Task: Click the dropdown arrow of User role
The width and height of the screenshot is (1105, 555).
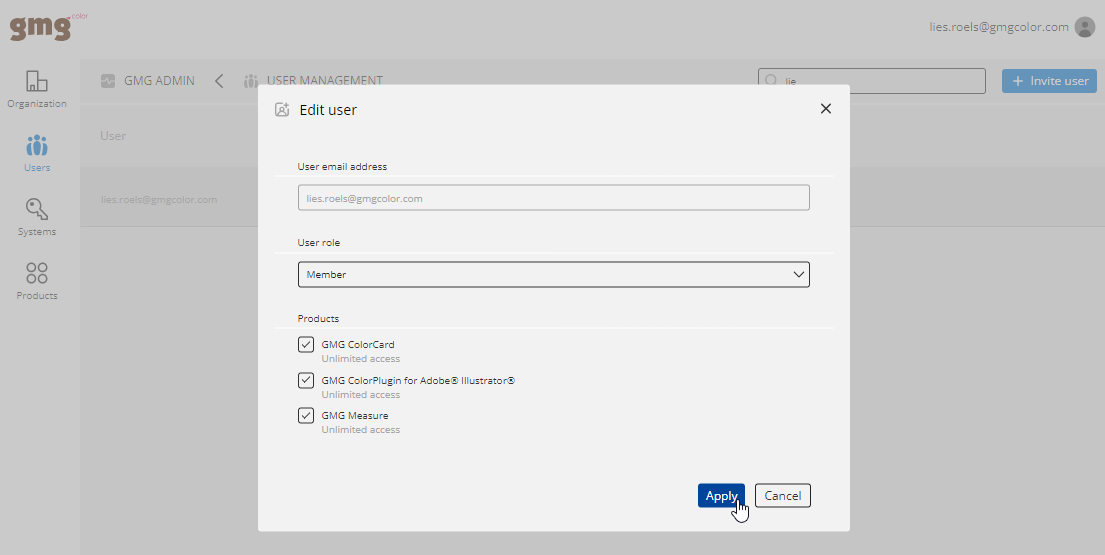Action: [798, 275]
